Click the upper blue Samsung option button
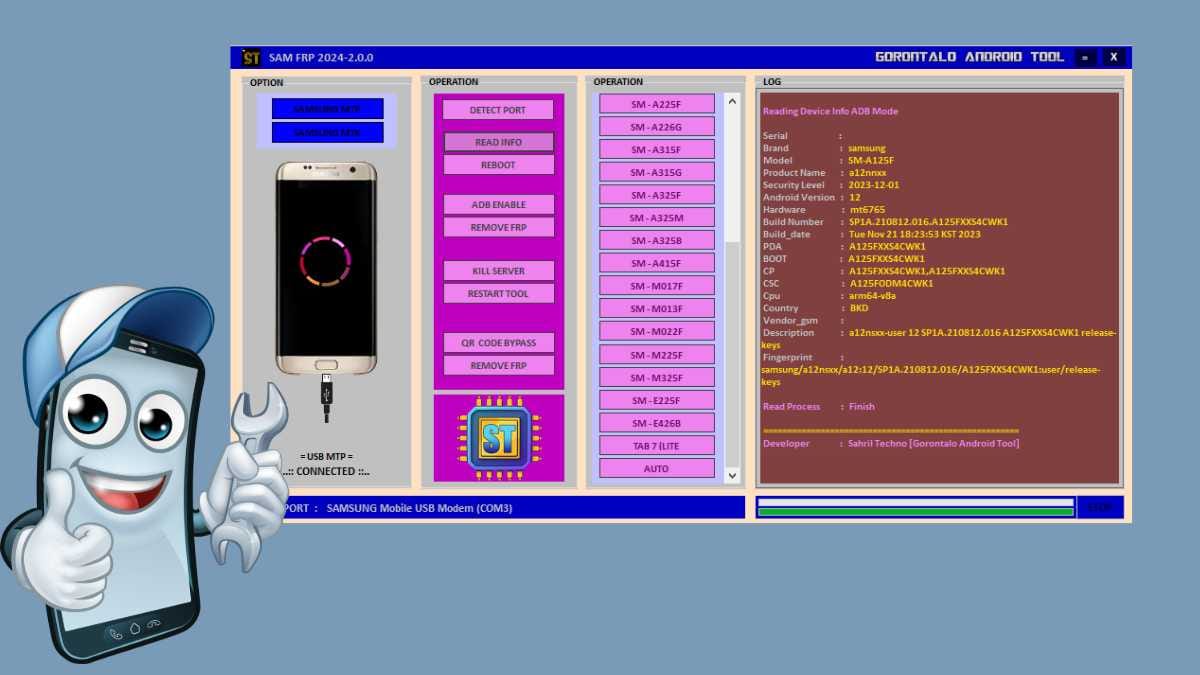This screenshot has width=1200, height=675. [x=327, y=108]
